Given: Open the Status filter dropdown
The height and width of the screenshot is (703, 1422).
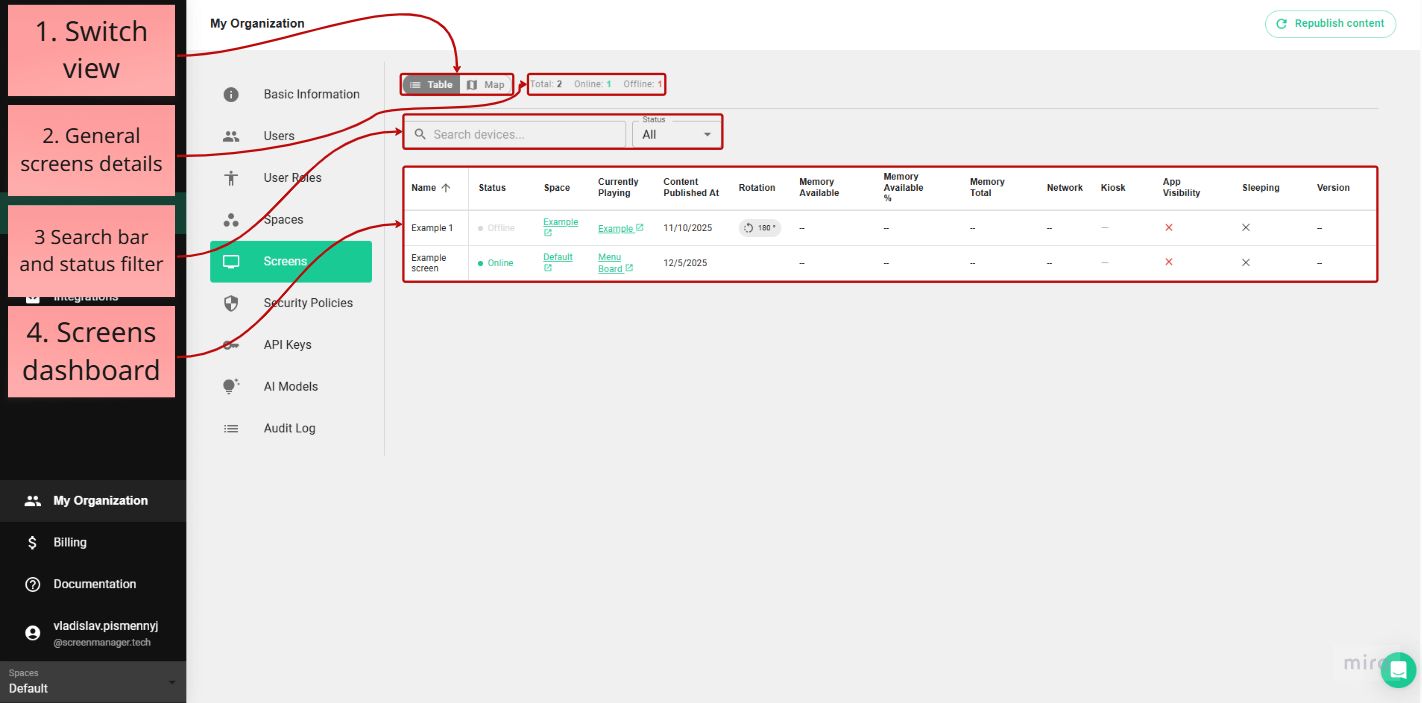Looking at the screenshot, I should pyautogui.click(x=677, y=133).
